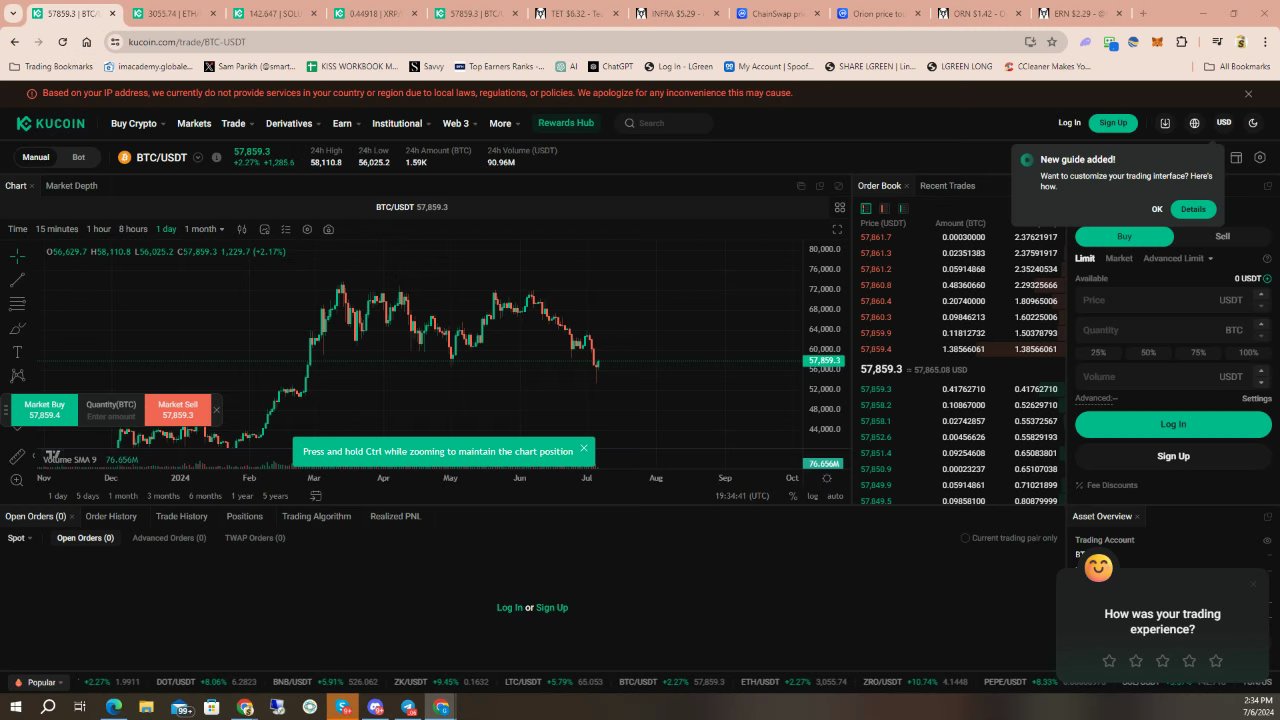Image resolution: width=1280 pixels, height=720 pixels.
Task: Click the Market Buy quick button
Action: (45, 410)
